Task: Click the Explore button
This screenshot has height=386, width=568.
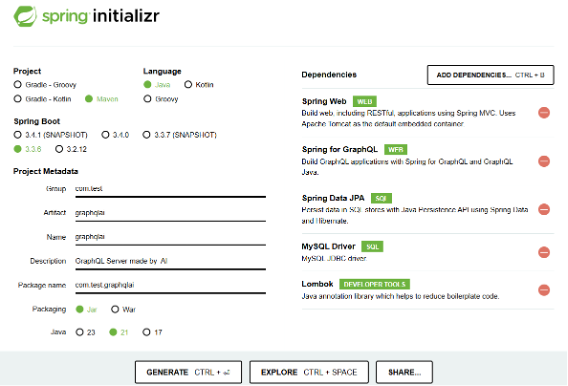Action: click(309, 372)
